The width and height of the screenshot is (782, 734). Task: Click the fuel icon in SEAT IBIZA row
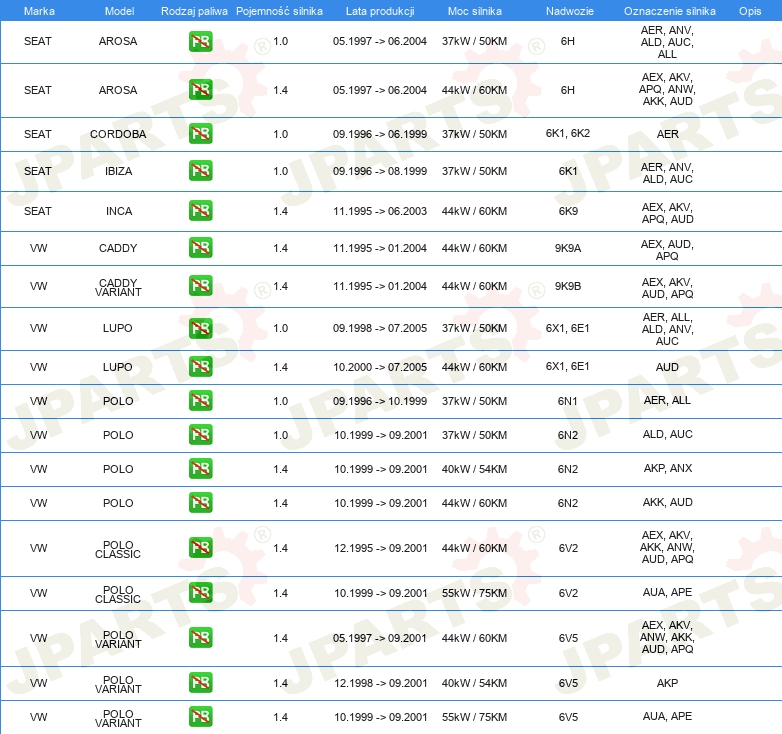tap(200, 171)
